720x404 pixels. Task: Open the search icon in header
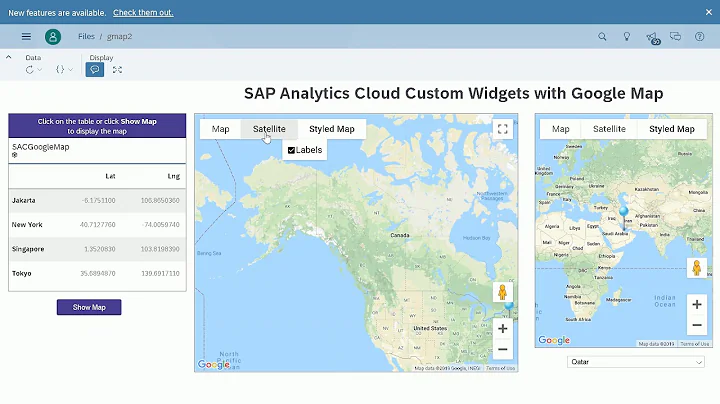point(602,36)
